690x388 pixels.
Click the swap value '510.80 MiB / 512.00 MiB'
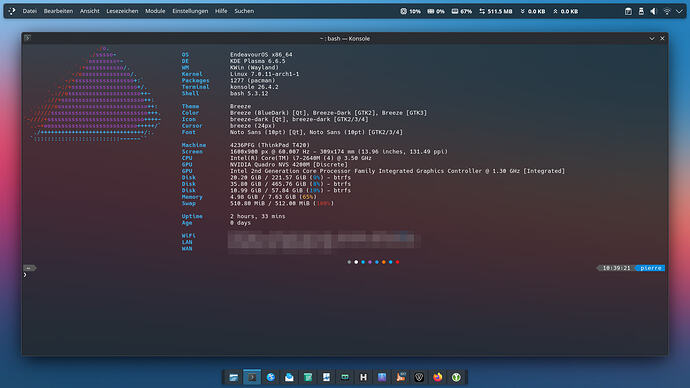pyautogui.click(x=270, y=203)
